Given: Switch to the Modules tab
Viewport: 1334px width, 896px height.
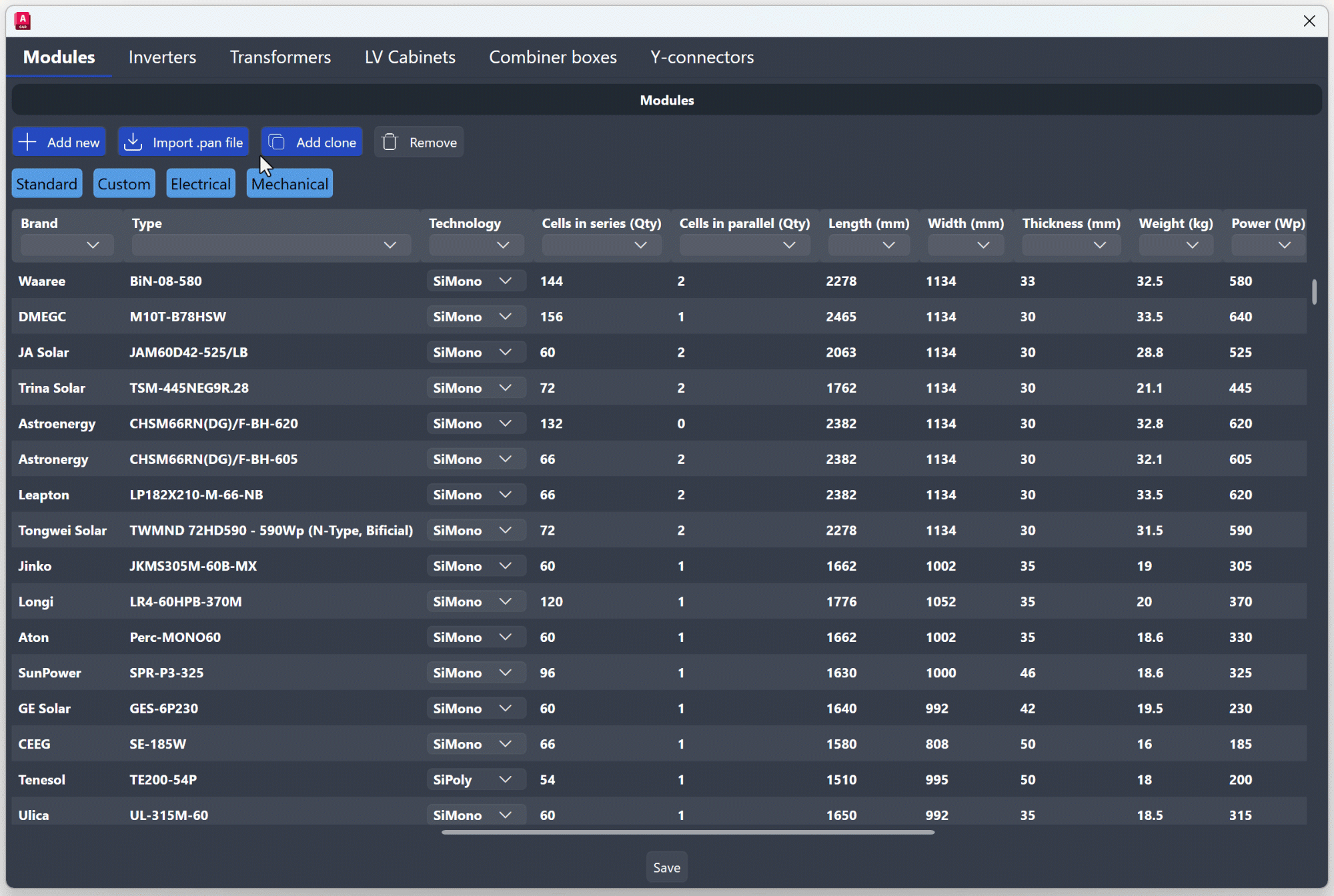Looking at the screenshot, I should coord(59,57).
